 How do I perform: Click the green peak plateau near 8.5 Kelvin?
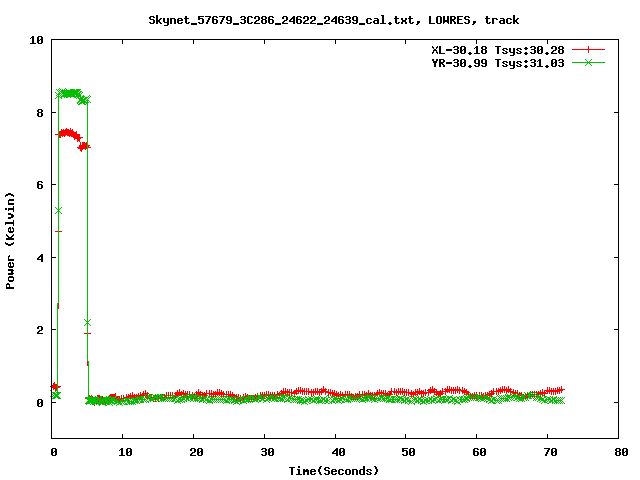tap(70, 93)
